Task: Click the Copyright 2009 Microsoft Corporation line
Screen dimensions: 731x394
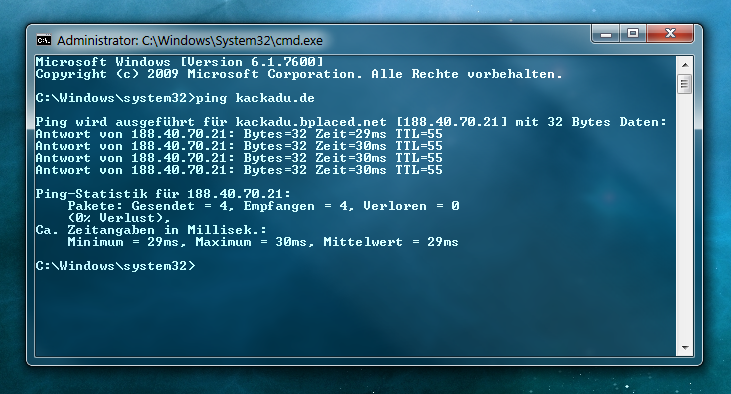Action: pos(299,74)
